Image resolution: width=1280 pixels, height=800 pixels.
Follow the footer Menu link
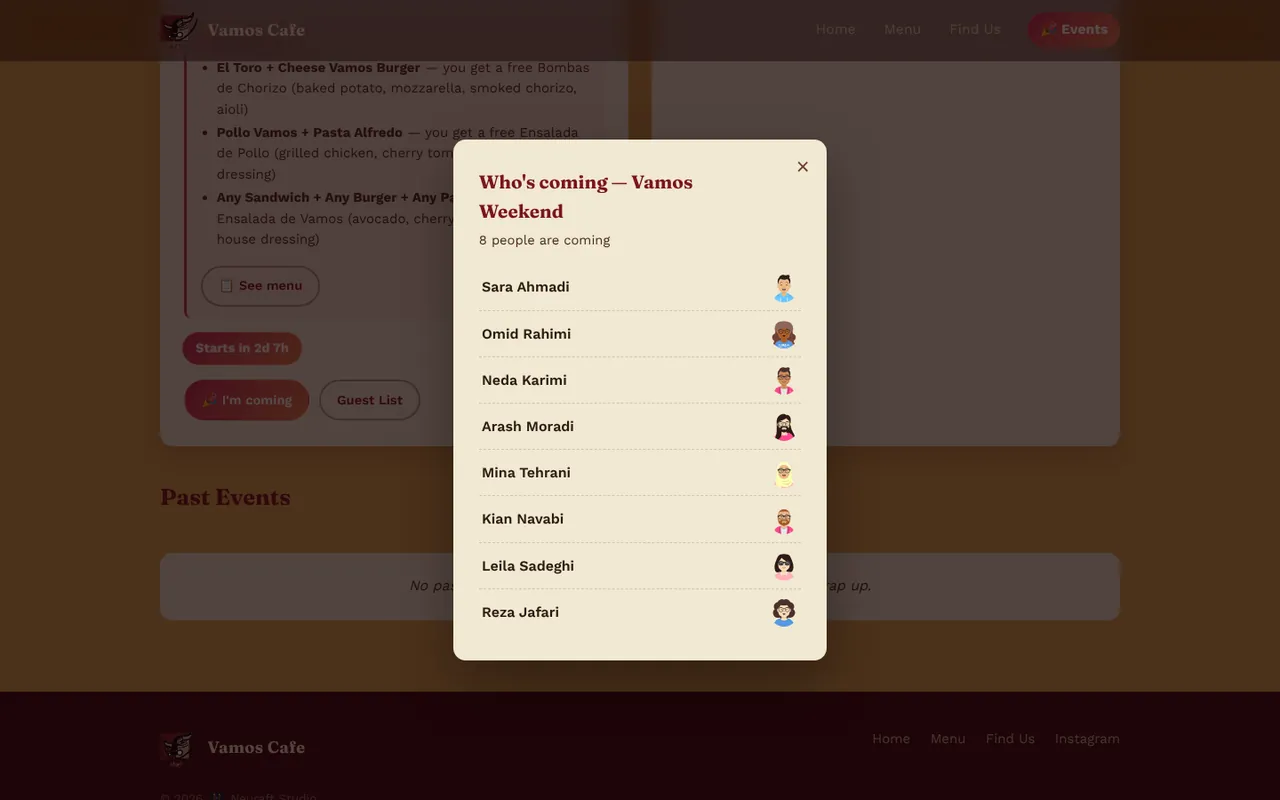tap(948, 739)
